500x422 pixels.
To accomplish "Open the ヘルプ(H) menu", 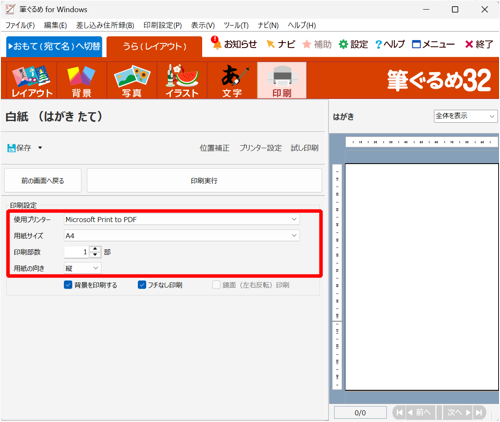I will [302, 25].
